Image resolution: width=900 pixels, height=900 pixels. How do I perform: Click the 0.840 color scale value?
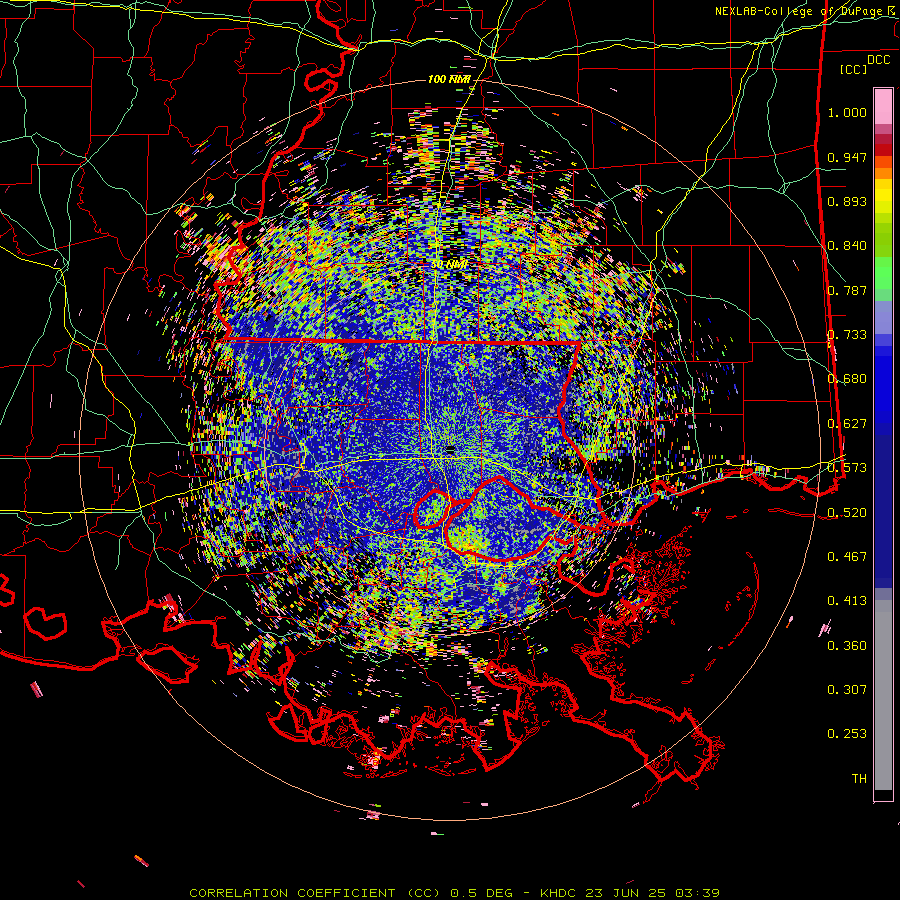click(847, 246)
